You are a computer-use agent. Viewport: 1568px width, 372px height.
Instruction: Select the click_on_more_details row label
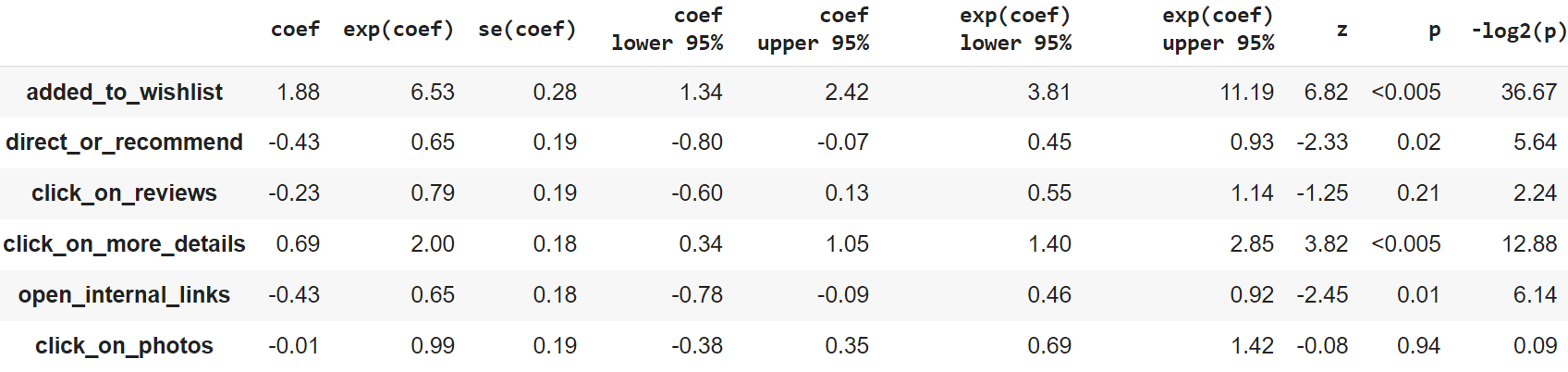pyautogui.click(x=124, y=244)
